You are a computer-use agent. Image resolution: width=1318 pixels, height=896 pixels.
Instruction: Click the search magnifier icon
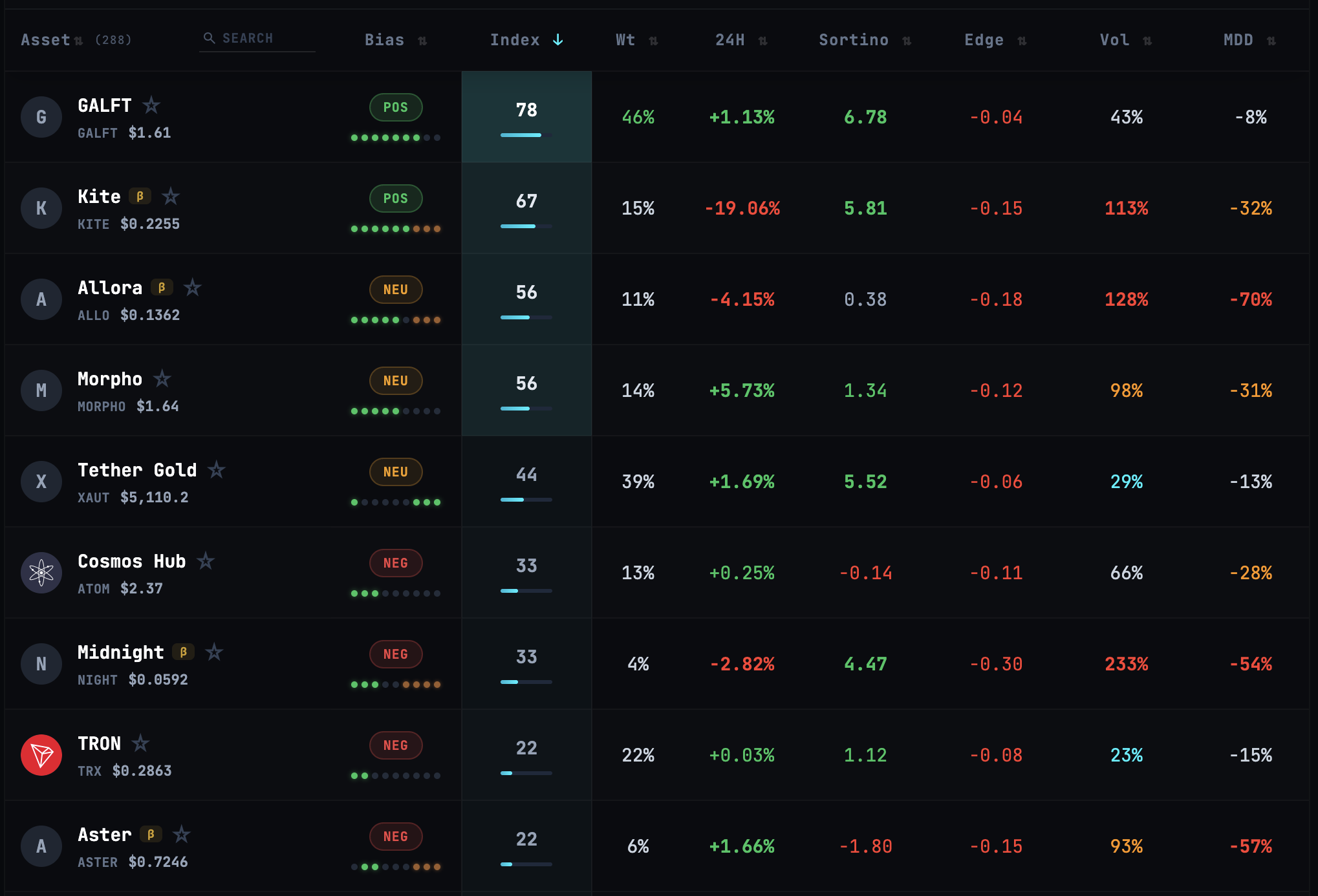click(x=210, y=37)
